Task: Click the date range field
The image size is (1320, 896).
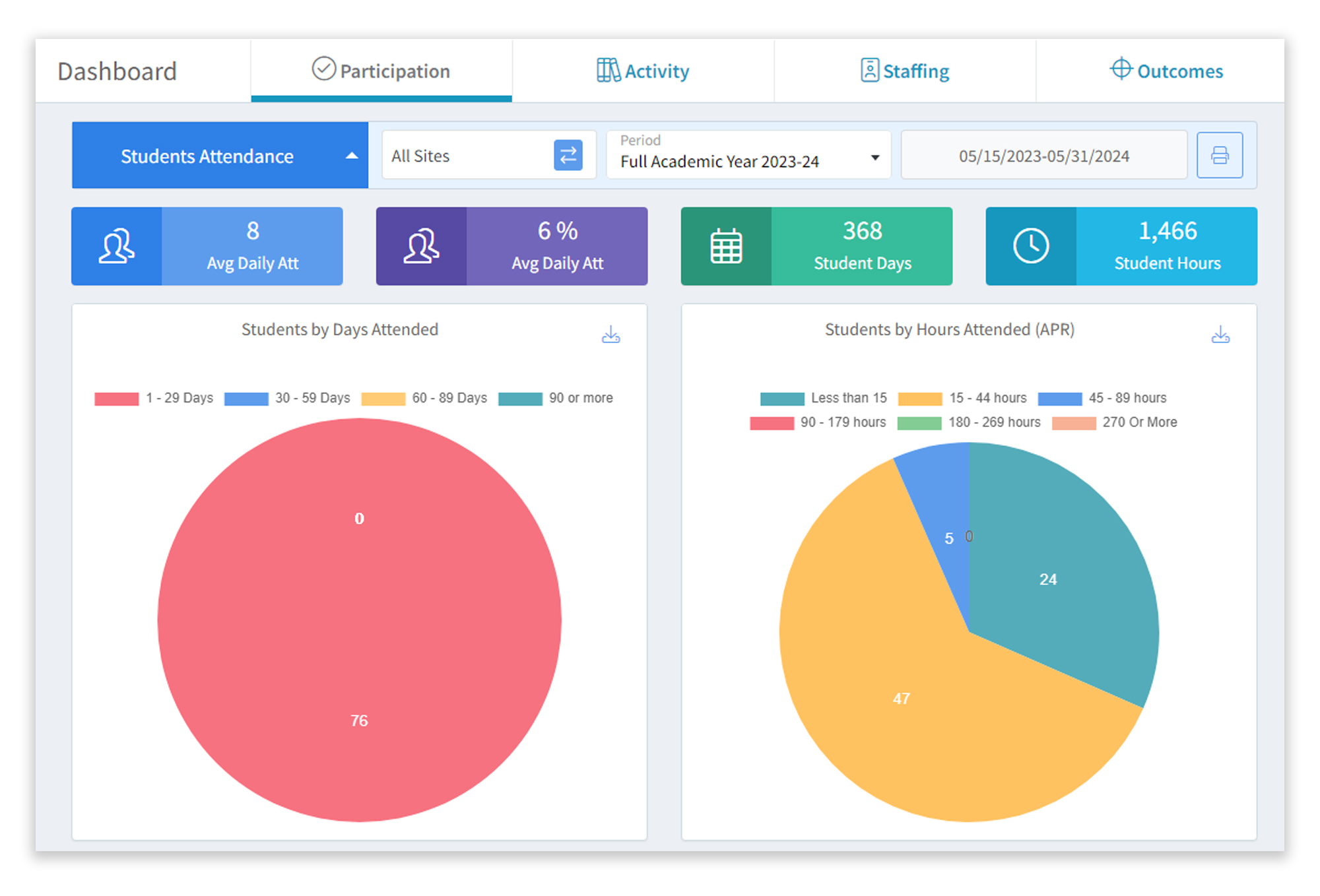Action: point(1043,156)
